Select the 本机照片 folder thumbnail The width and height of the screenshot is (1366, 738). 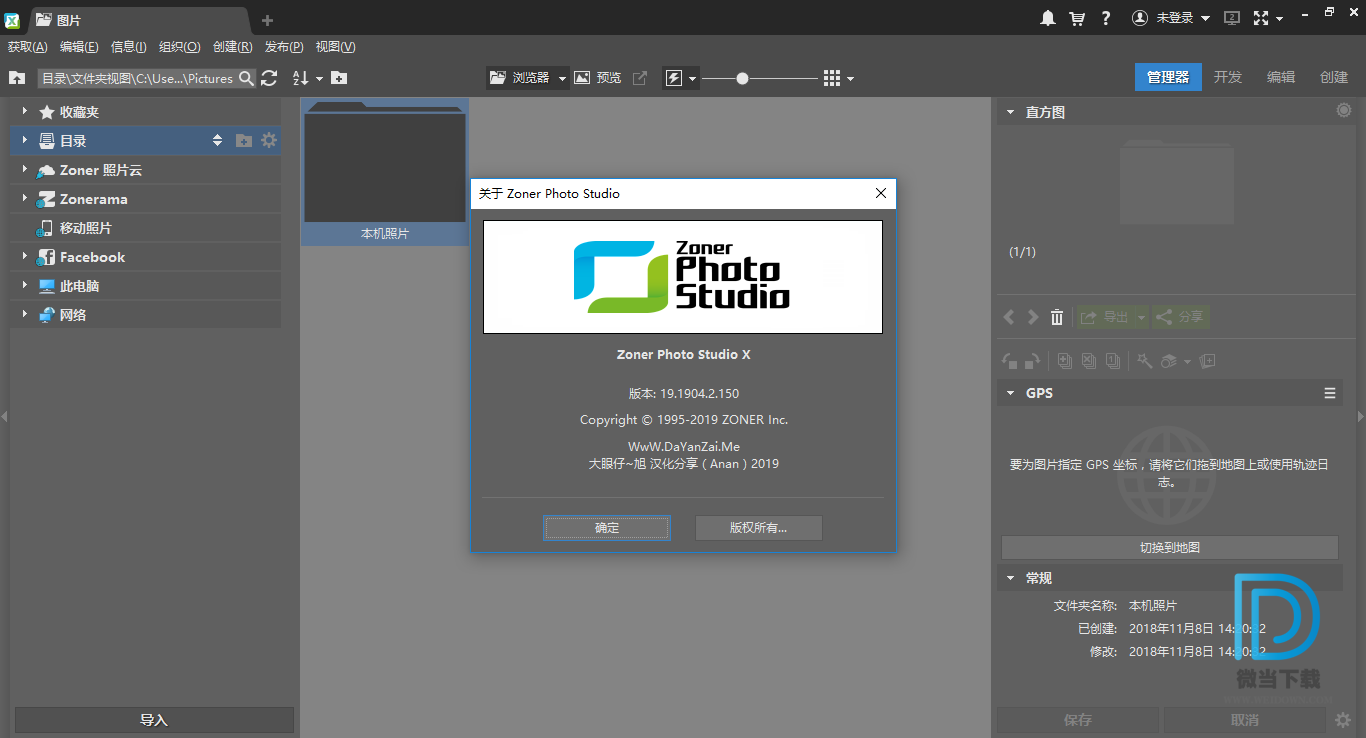[385, 171]
